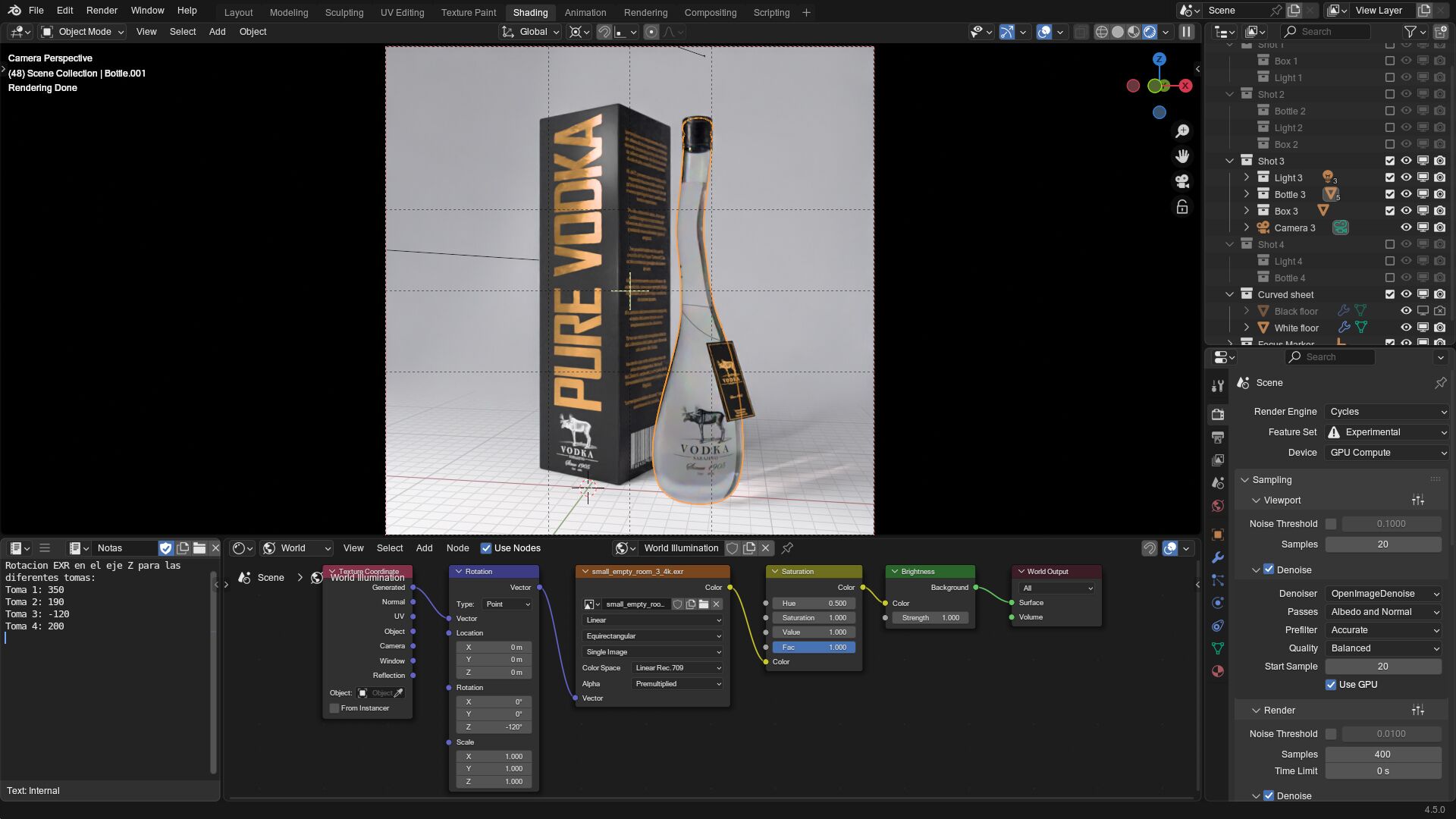
Task: Disable the Use GPU checkbox
Action: tap(1331, 685)
